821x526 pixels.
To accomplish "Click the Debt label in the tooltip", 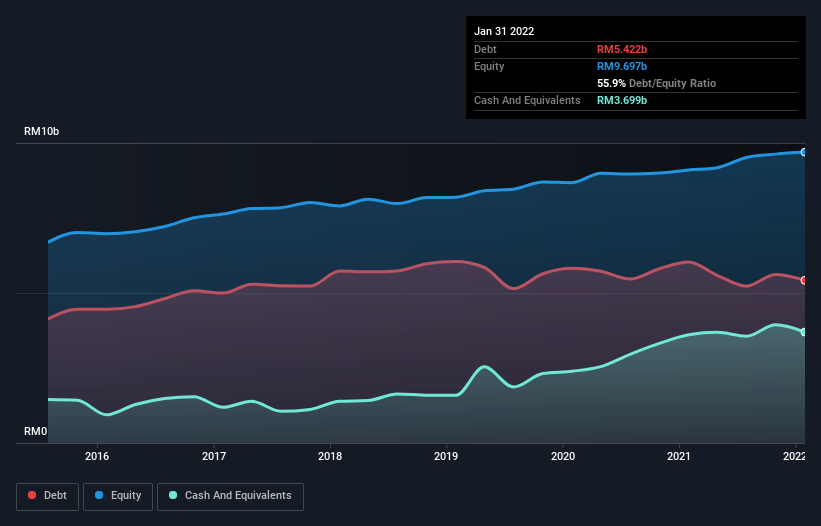I will point(485,49).
